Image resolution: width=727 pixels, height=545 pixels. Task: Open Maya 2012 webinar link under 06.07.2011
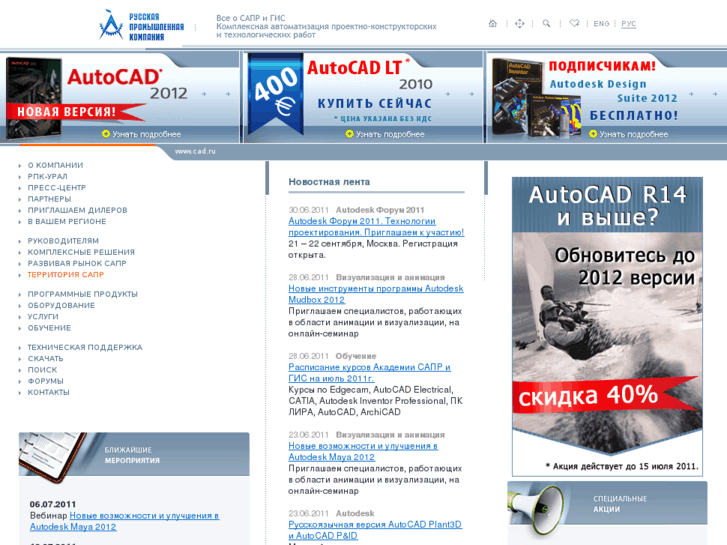tap(124, 521)
